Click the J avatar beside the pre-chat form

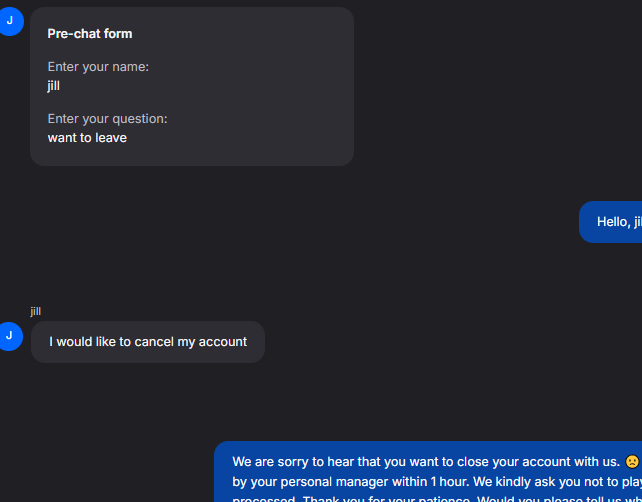coord(10,21)
